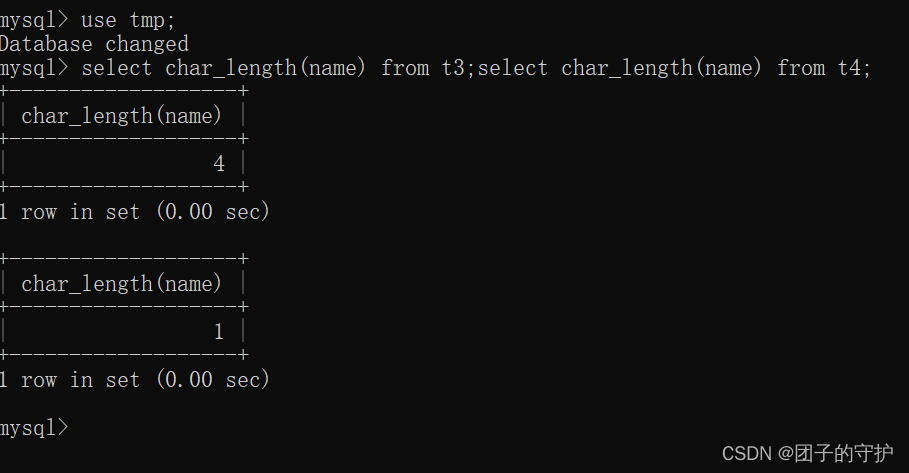
Task: Click the CSDN watermark text
Action: point(746,454)
